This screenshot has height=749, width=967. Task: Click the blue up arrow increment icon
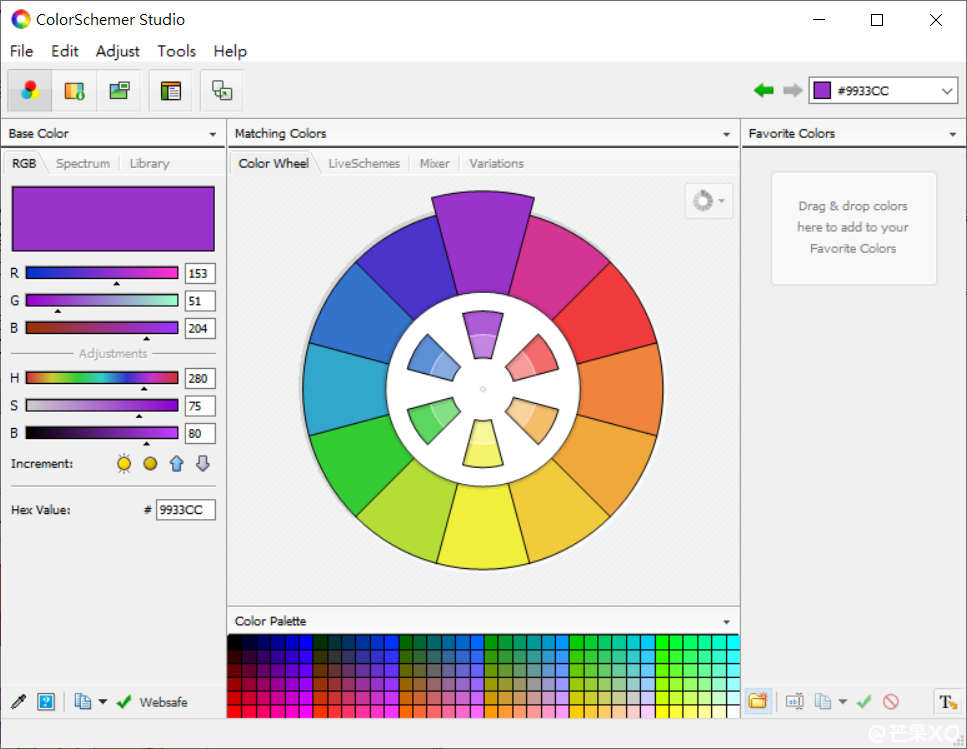point(176,464)
